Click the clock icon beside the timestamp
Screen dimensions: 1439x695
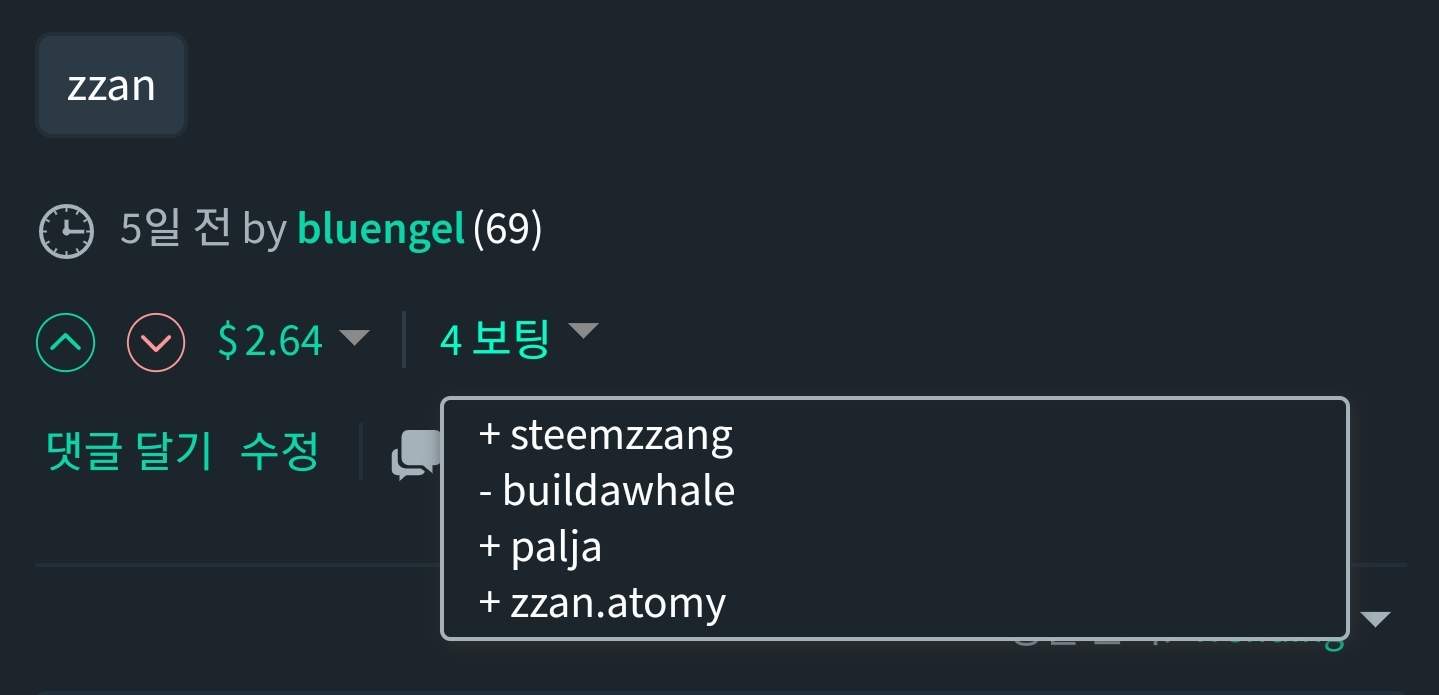click(66, 231)
